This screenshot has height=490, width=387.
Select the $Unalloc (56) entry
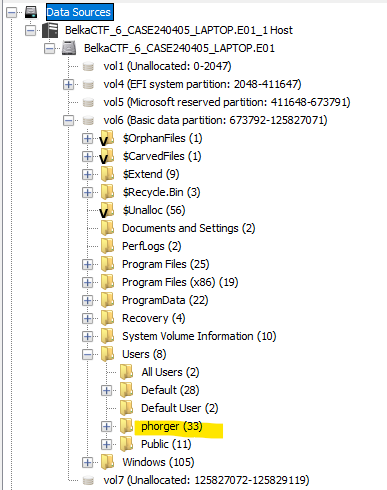click(x=154, y=210)
